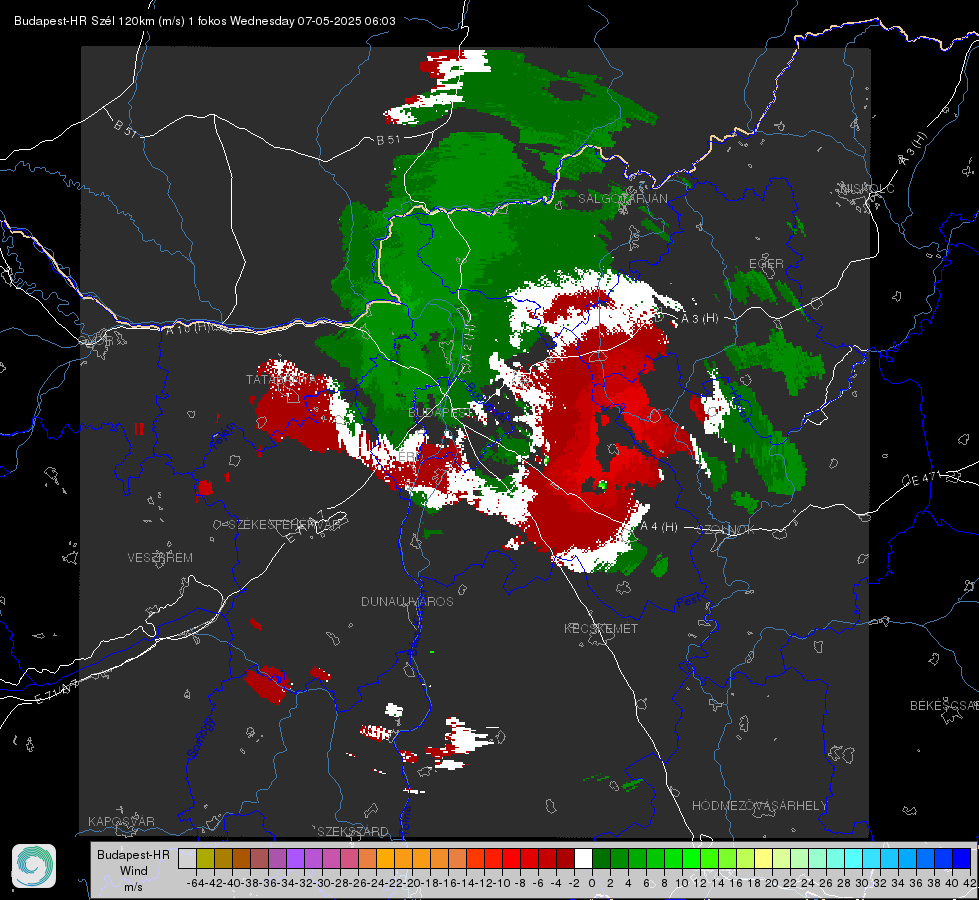The height and width of the screenshot is (900, 979).
Task: Click the deep blue last swatch near 42
Action: [x=962, y=858]
